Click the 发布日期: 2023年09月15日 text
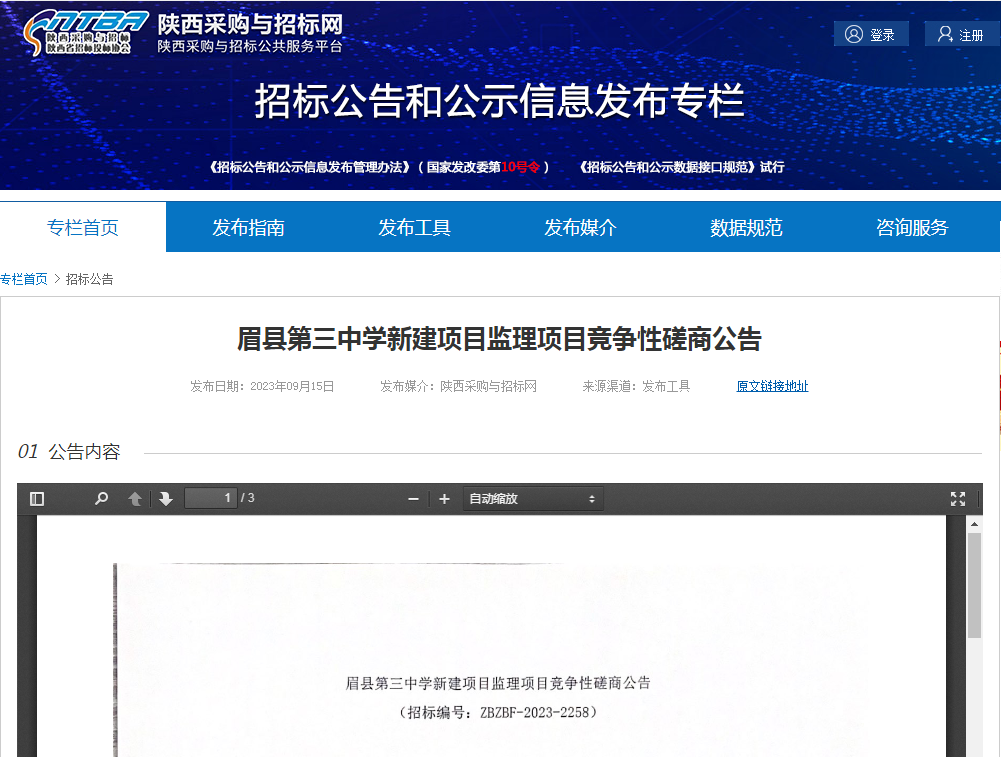 coord(262,386)
